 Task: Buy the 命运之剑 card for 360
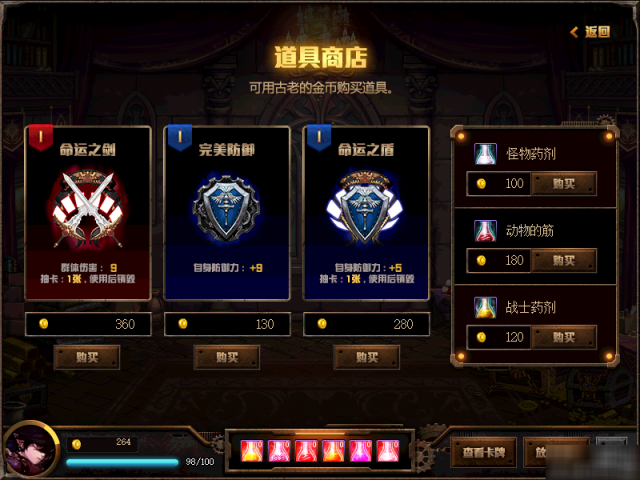(87, 357)
